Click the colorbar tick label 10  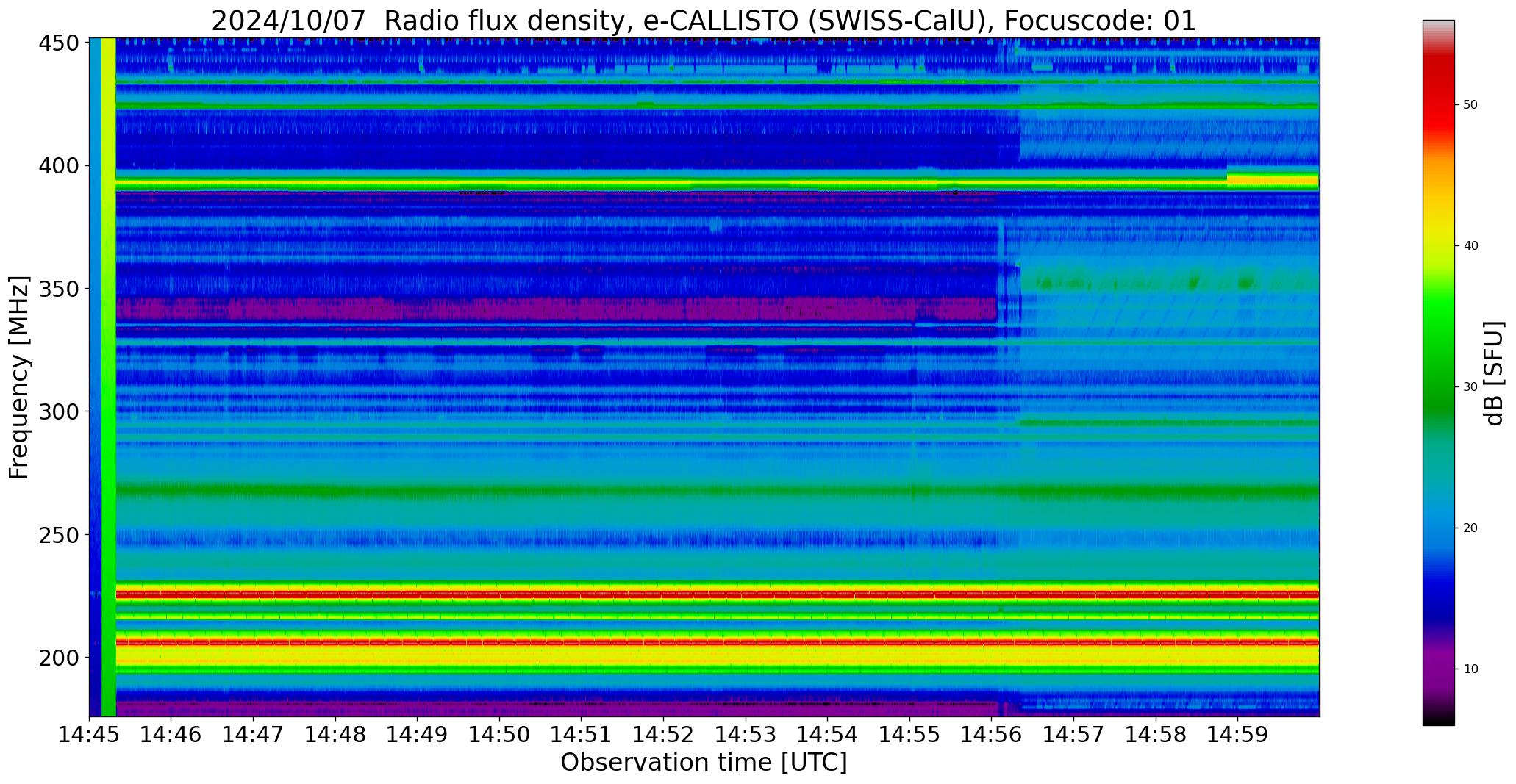tap(1470, 669)
